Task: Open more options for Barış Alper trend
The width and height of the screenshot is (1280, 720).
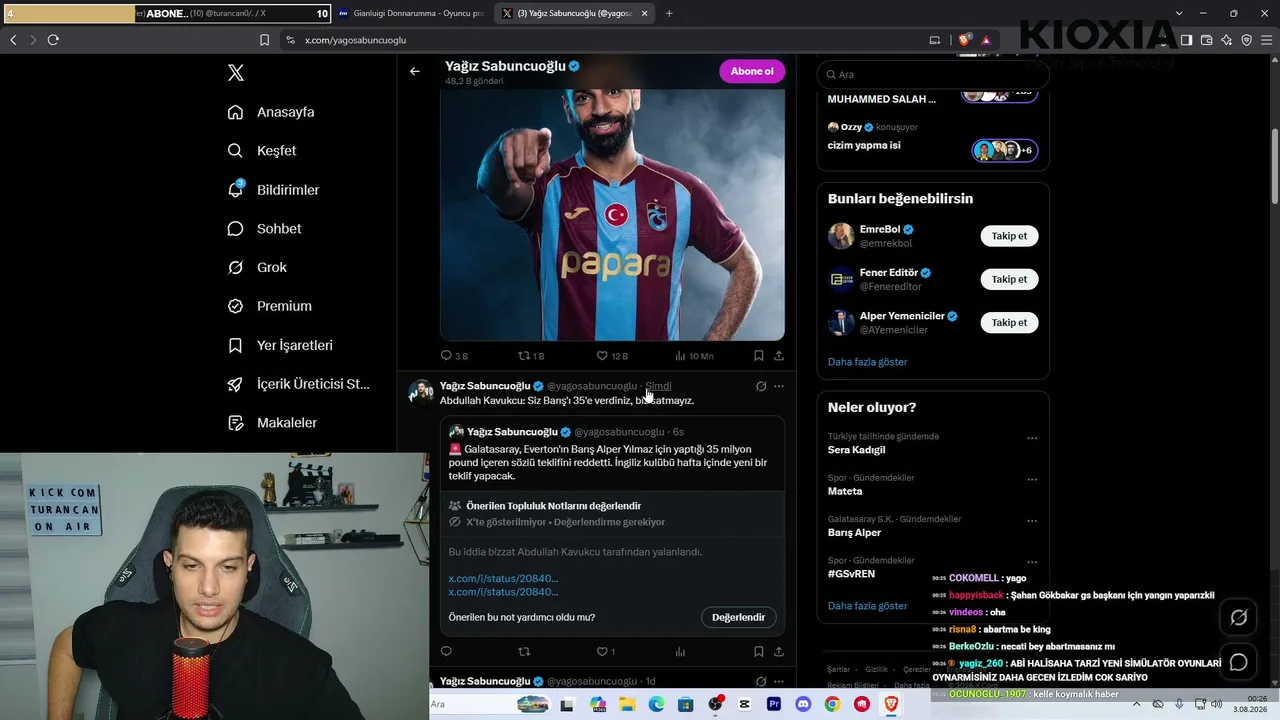Action: (x=1032, y=521)
